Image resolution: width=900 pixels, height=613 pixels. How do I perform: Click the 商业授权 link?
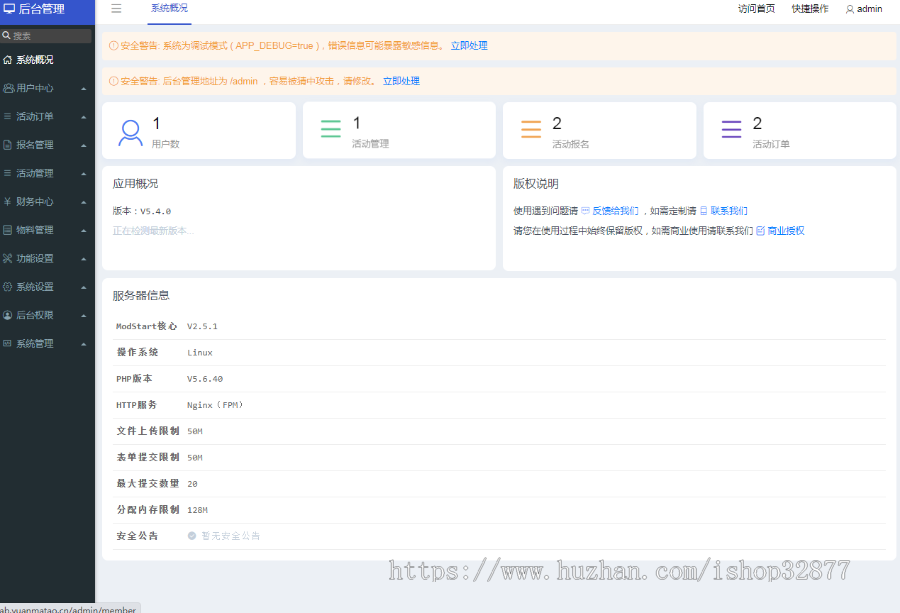pos(786,231)
